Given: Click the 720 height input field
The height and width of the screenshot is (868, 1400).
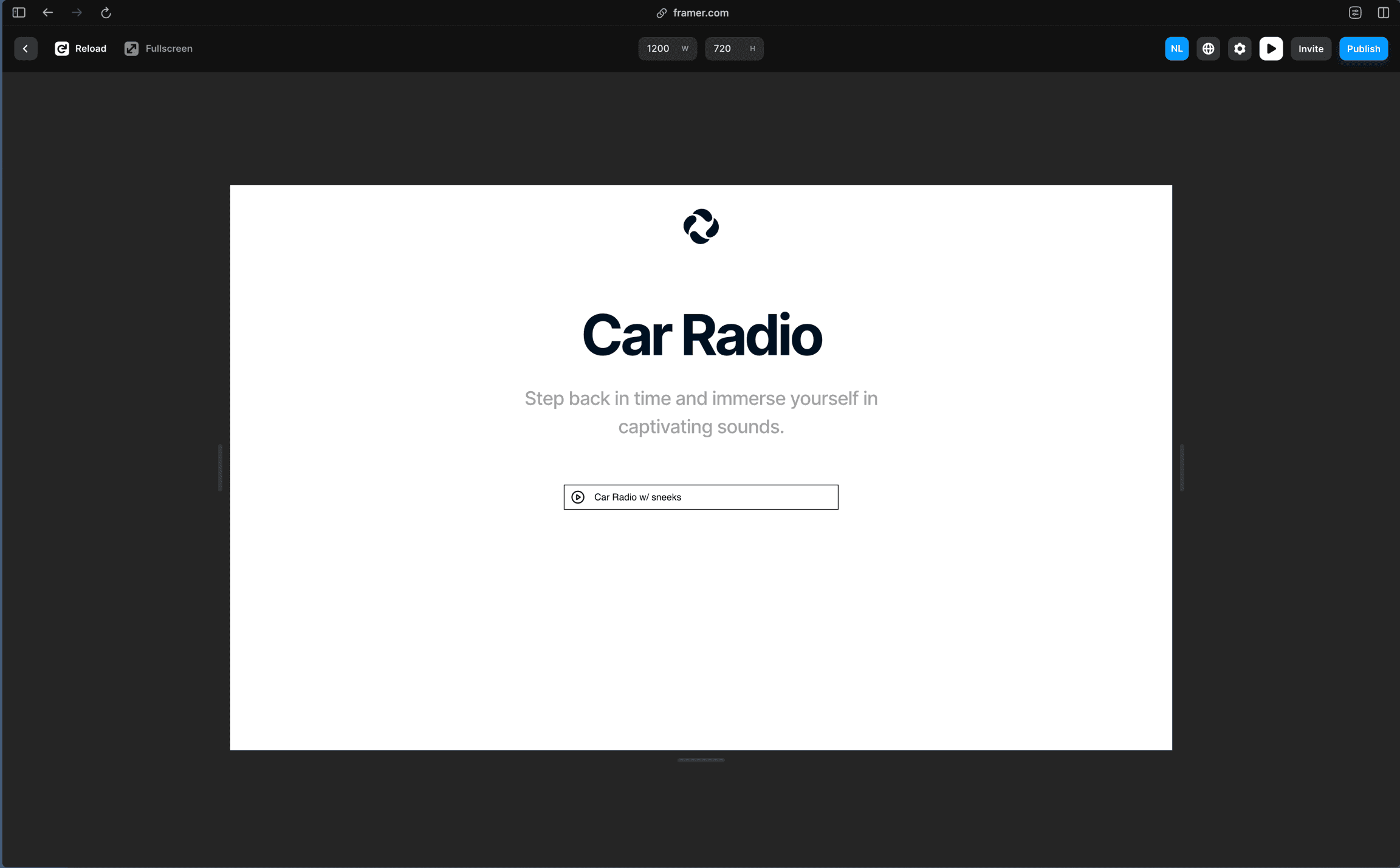Looking at the screenshot, I should [x=734, y=49].
